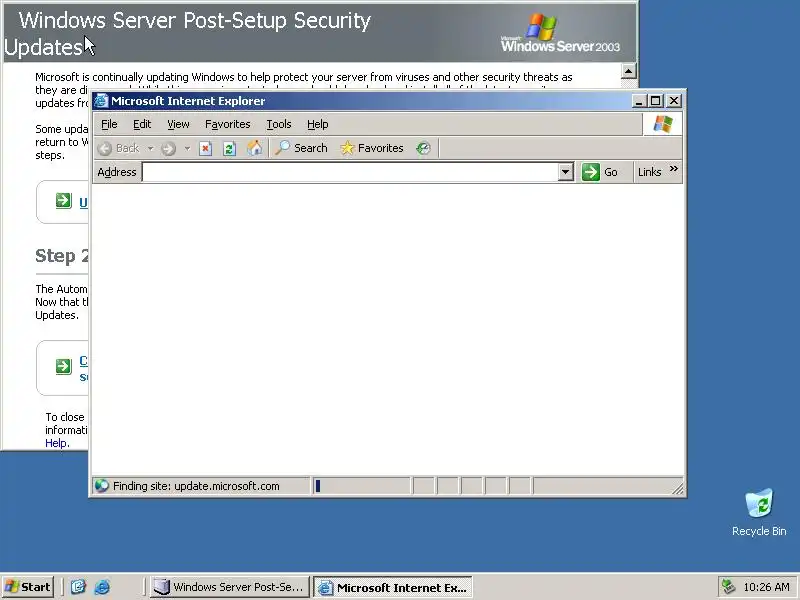The image size is (800, 600).
Task: Close the Internet Explorer window
Action: tap(674, 101)
